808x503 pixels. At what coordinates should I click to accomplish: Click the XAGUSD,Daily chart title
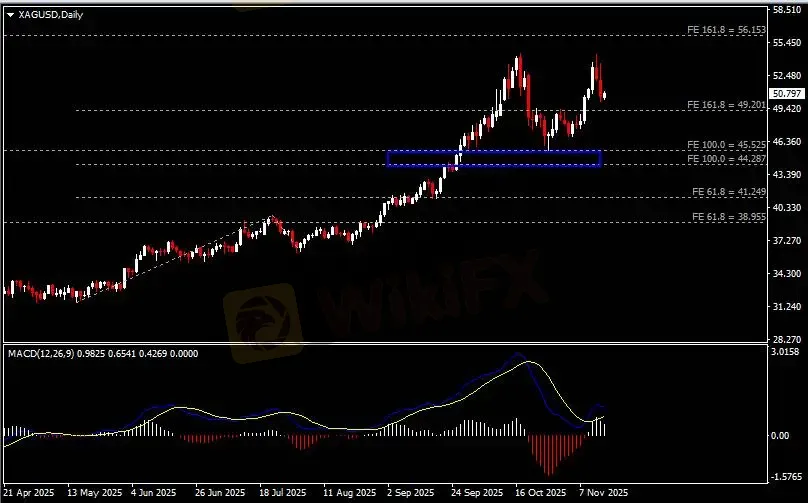pos(50,14)
